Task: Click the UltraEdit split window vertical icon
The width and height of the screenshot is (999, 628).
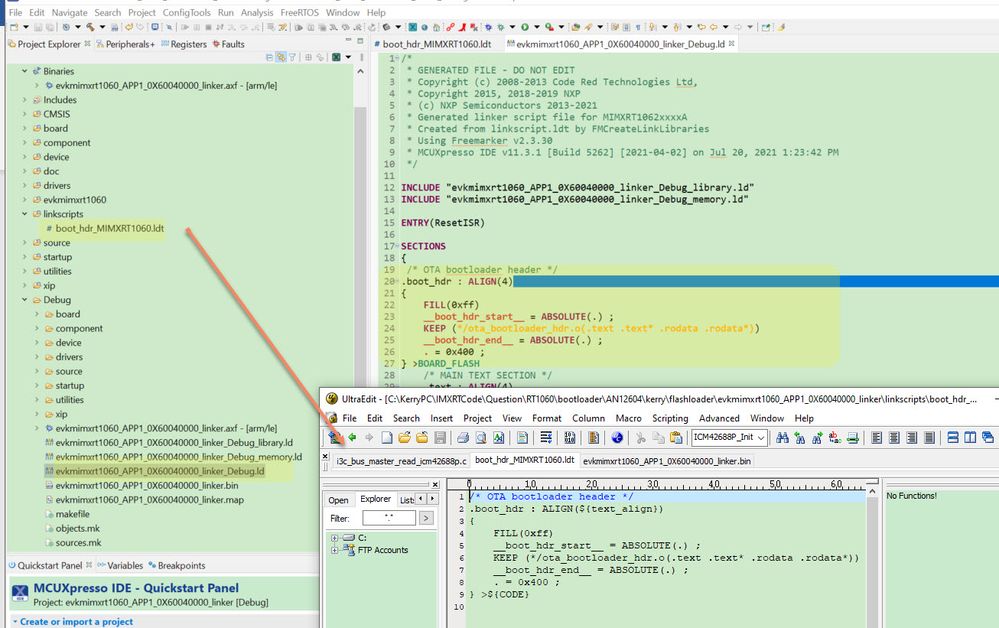Action: [x=970, y=437]
